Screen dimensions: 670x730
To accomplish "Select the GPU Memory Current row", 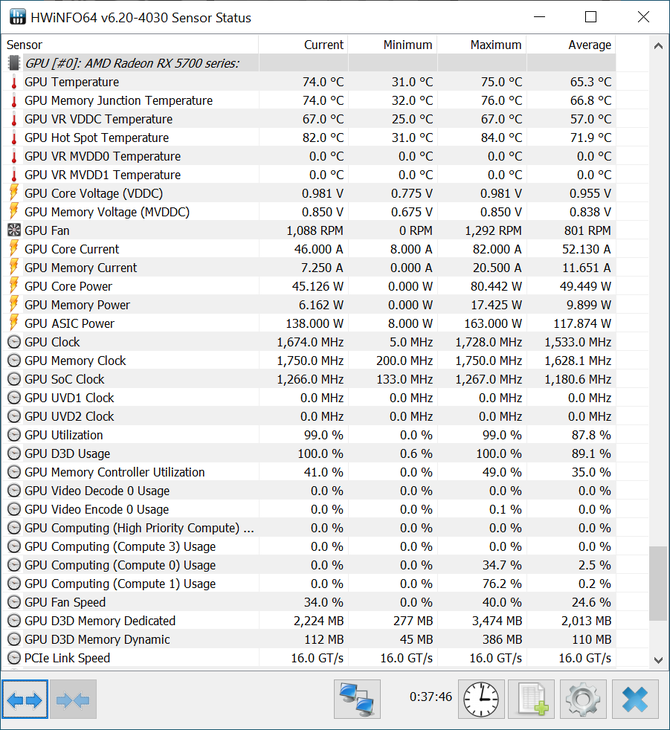I will (x=309, y=268).
